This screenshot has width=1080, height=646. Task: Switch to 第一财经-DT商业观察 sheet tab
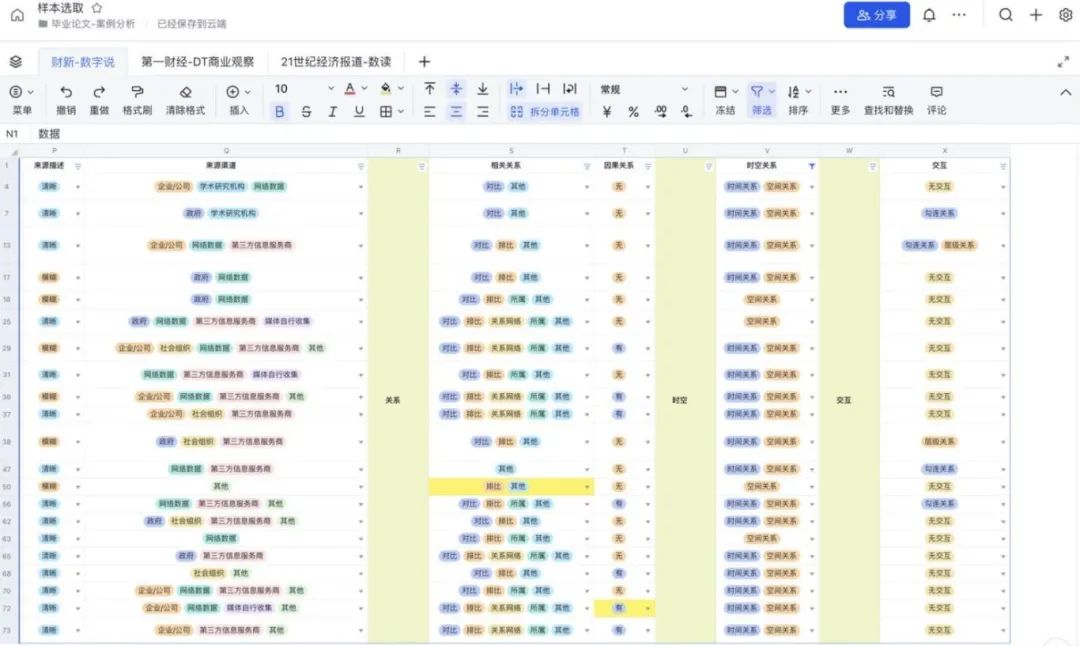coord(197,62)
